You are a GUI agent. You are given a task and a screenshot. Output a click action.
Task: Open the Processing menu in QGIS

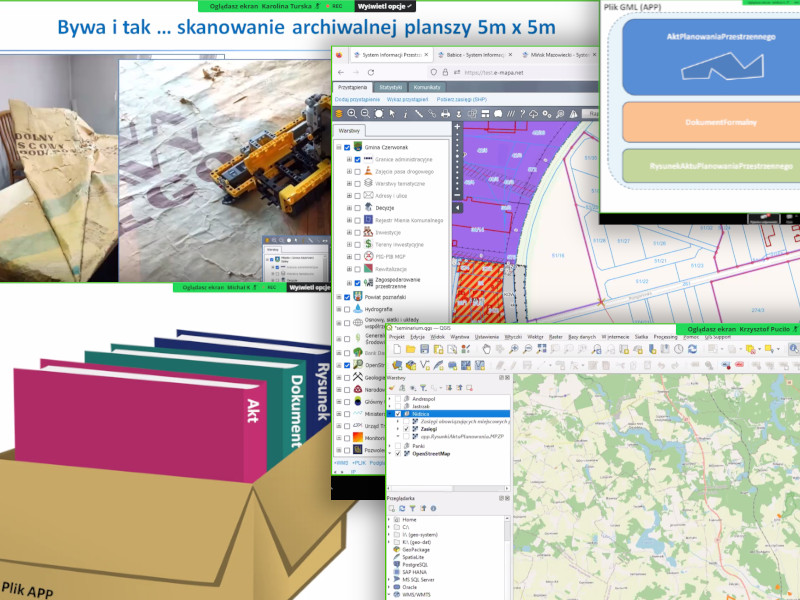(x=665, y=337)
